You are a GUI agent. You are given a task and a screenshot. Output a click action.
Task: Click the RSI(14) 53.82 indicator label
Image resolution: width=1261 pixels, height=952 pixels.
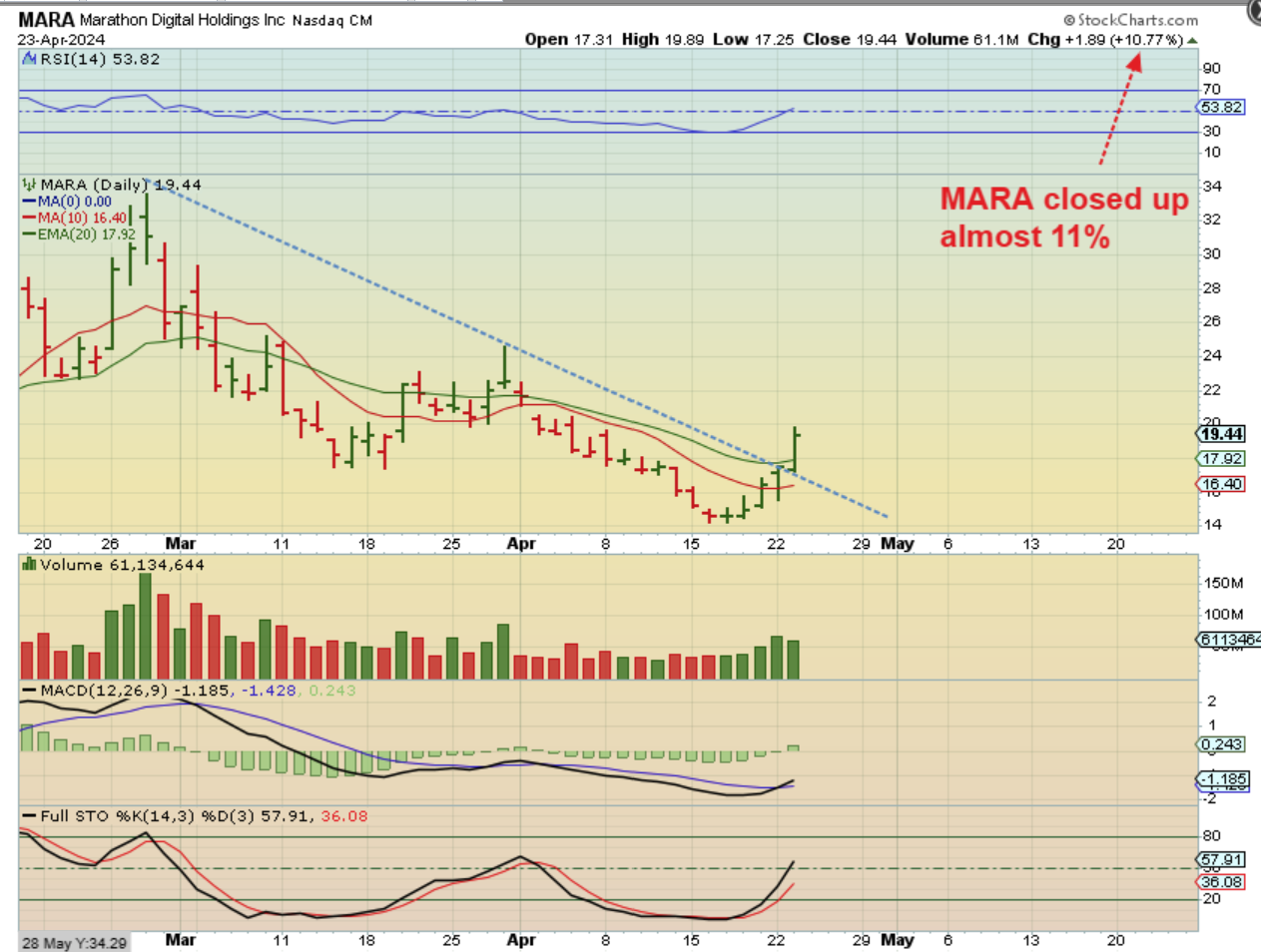[100, 59]
